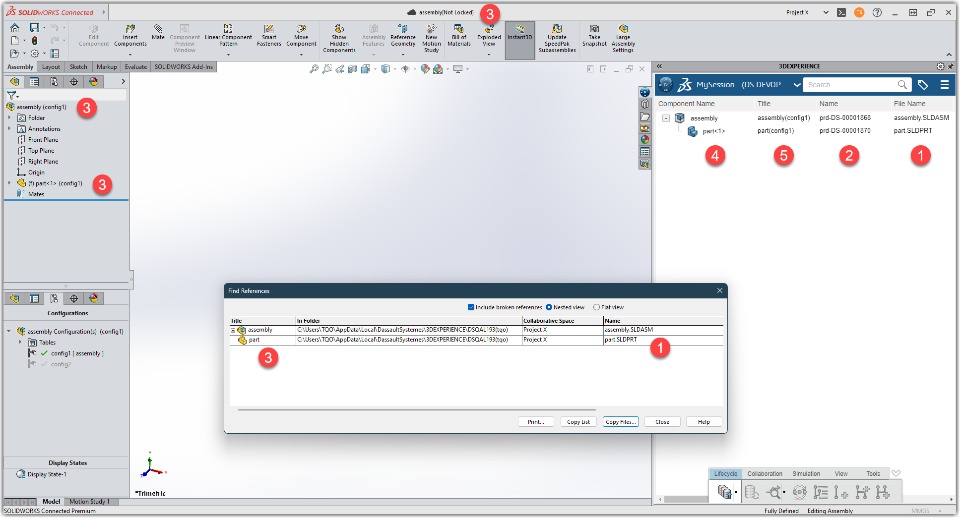The image size is (960, 518).
Task: Click the Print button in Find References
Action: 536,422
